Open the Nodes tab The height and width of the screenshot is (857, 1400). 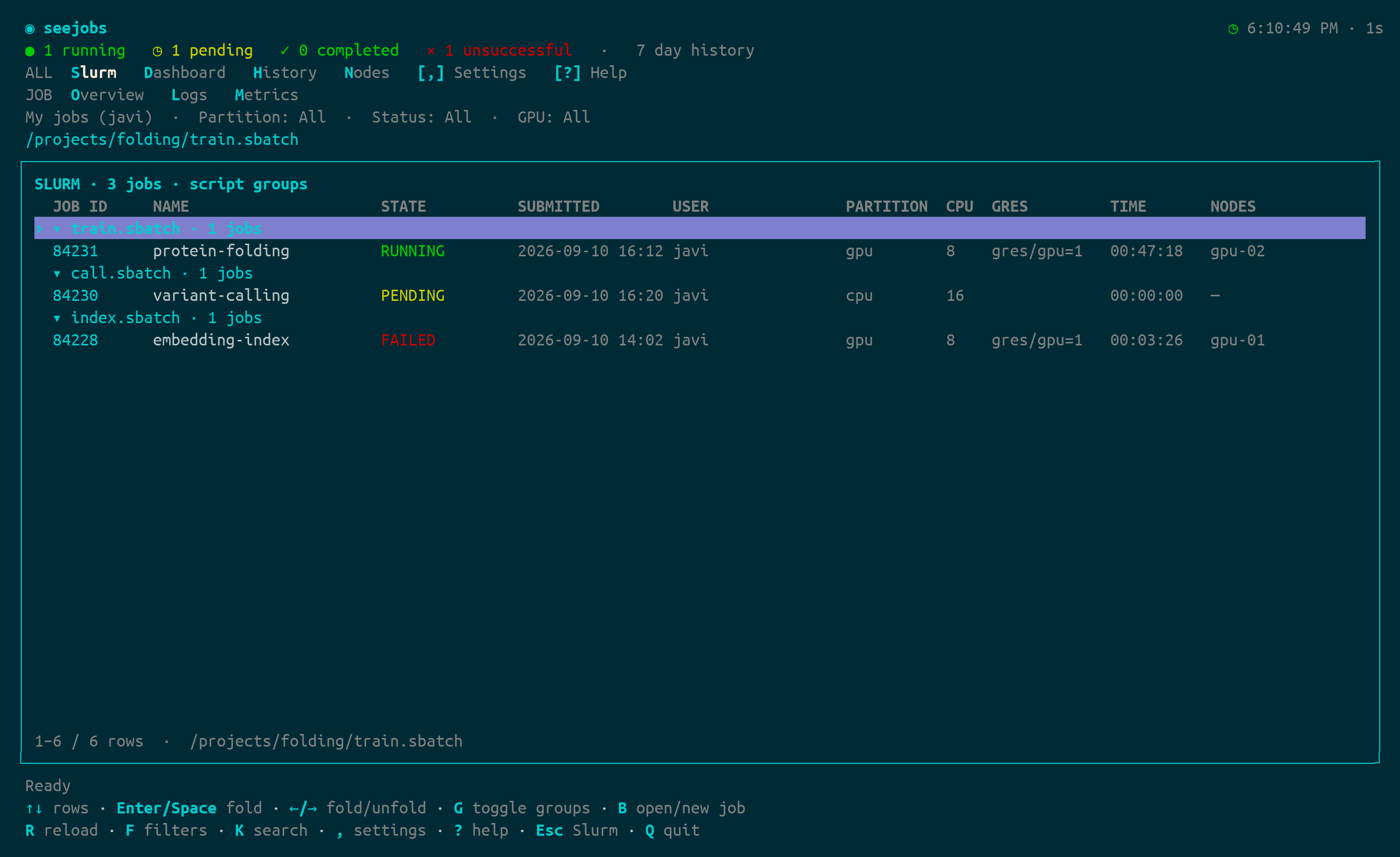click(x=367, y=73)
